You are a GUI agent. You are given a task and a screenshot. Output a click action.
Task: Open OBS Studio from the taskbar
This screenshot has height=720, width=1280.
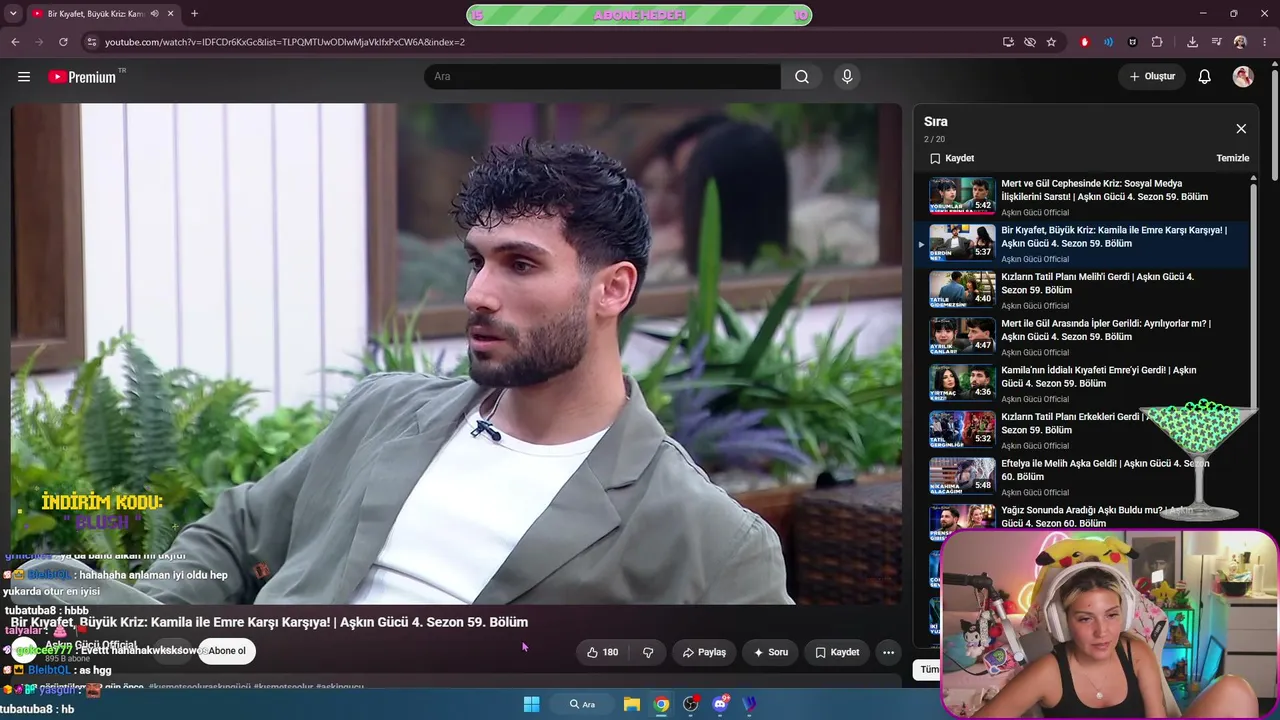click(x=690, y=704)
